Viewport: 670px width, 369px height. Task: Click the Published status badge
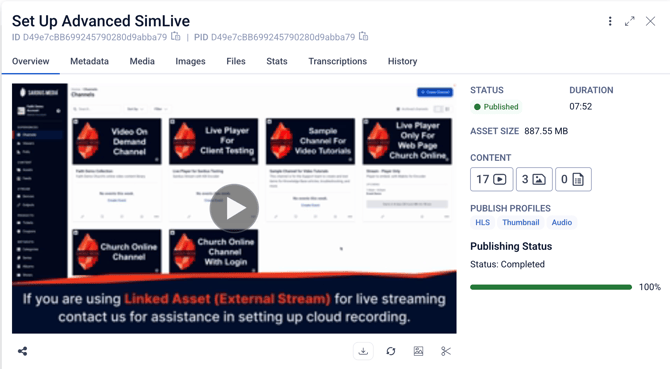(x=496, y=107)
